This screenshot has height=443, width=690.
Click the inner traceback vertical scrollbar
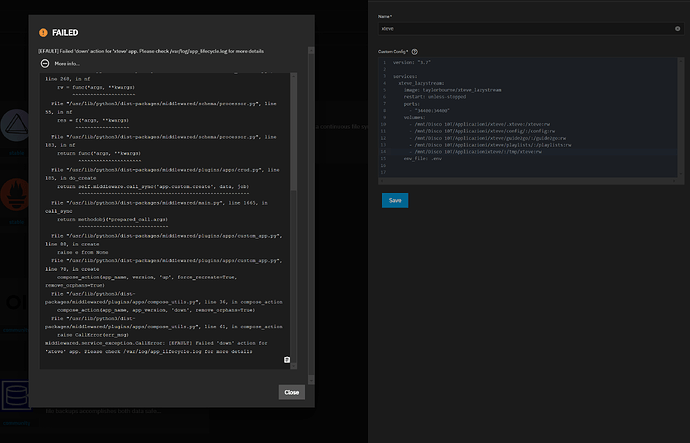(x=294, y=220)
